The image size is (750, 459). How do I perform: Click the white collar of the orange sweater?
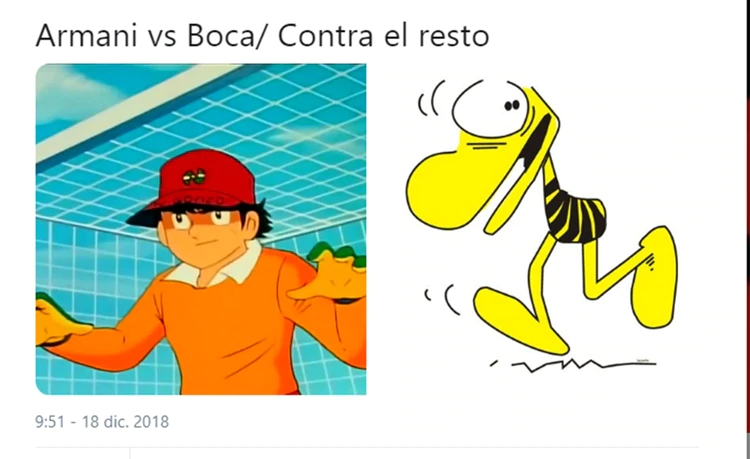click(215, 270)
